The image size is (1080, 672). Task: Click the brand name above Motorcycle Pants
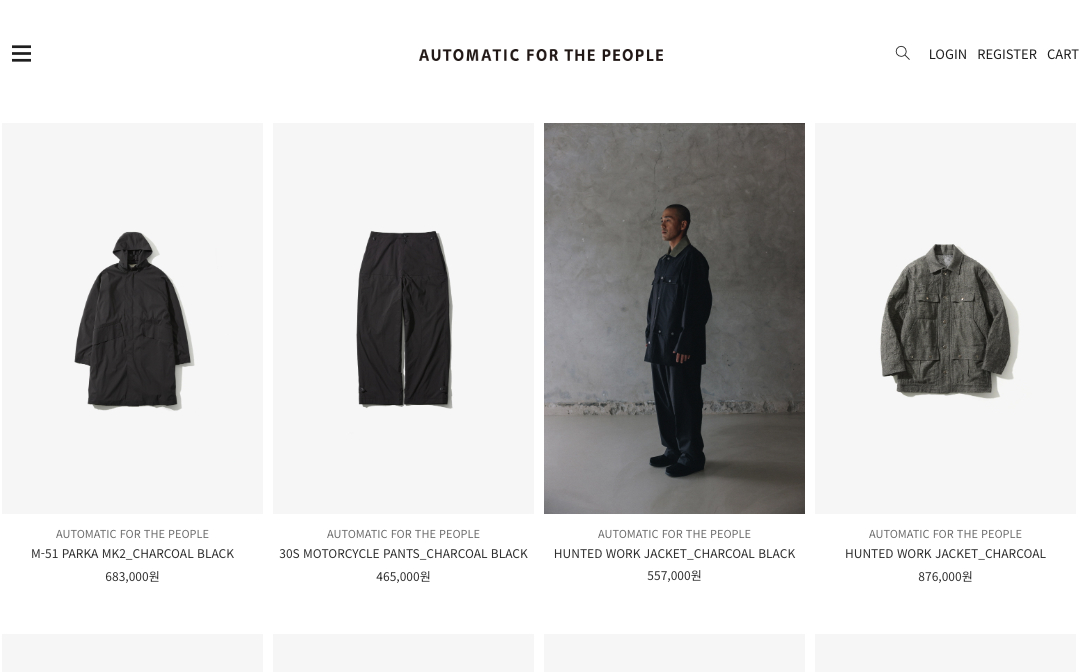[403, 534]
